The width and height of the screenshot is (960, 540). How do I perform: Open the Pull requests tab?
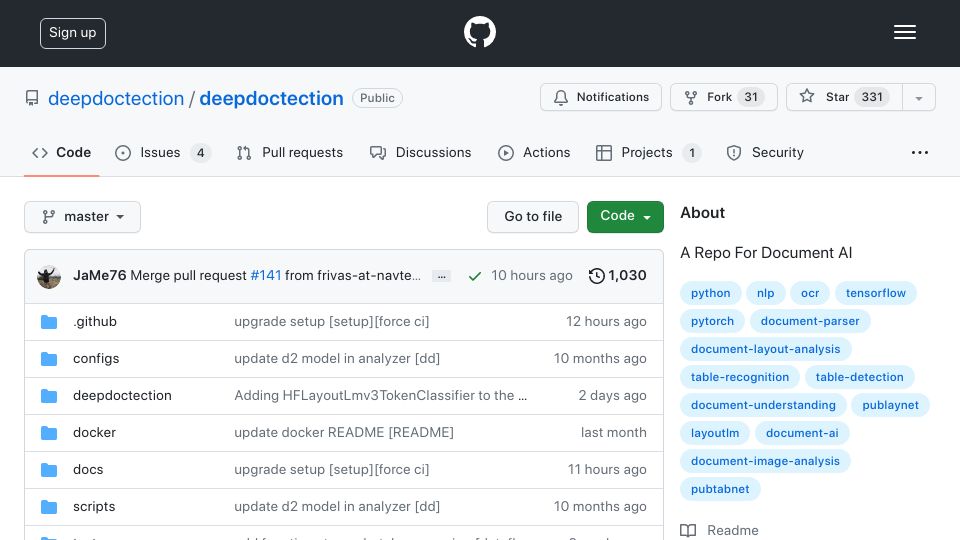pos(290,152)
